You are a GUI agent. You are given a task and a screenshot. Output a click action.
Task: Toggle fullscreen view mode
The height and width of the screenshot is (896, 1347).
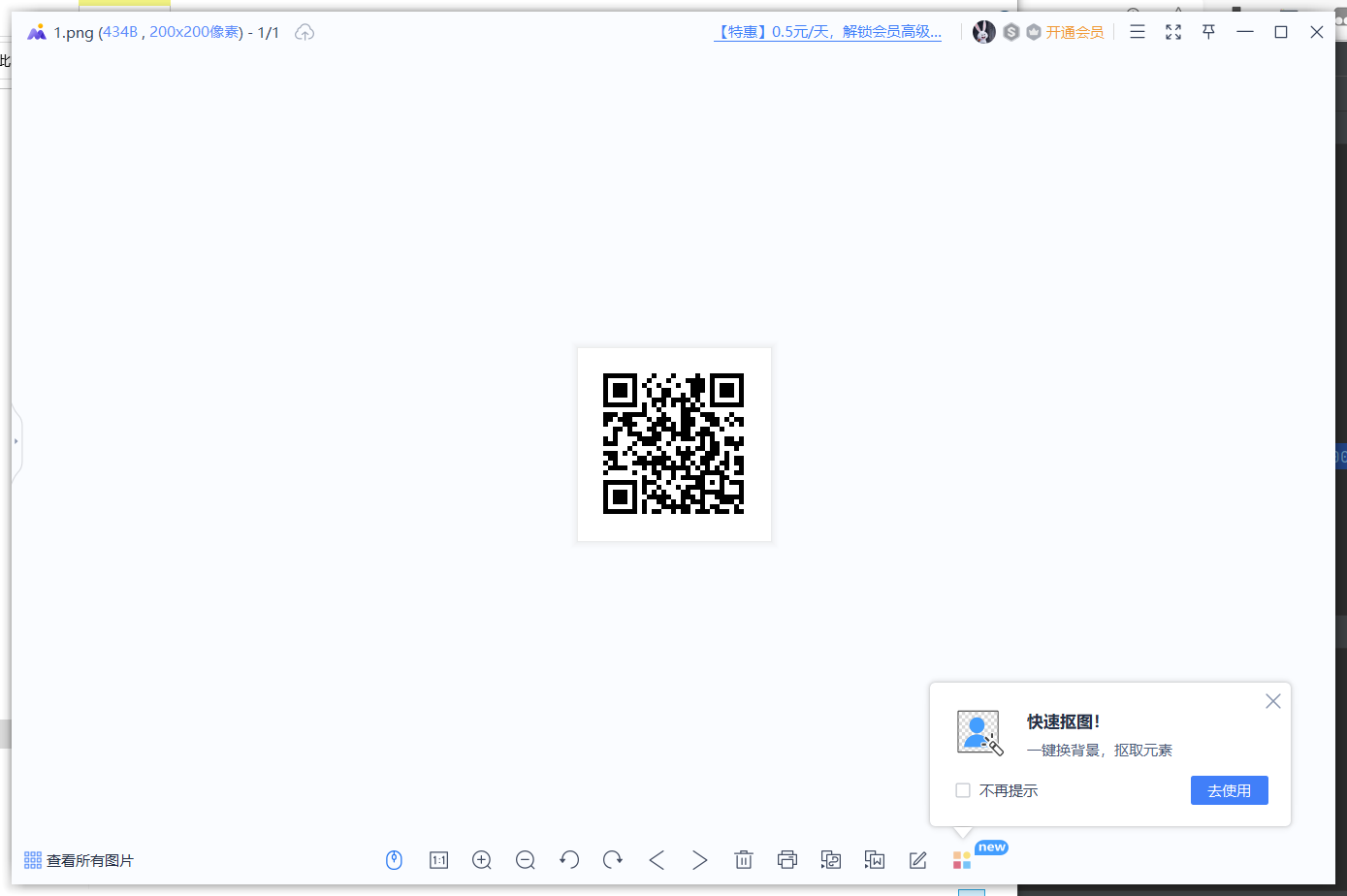coord(1172,31)
